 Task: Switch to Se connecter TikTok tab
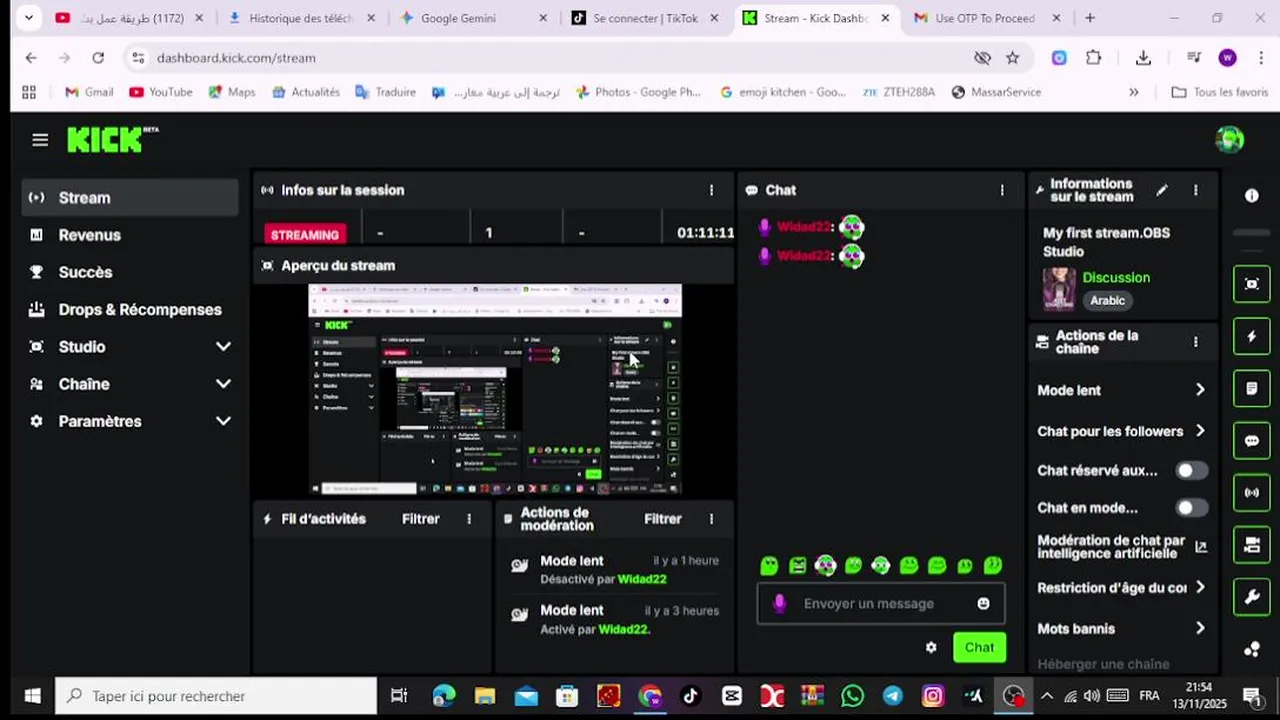click(647, 18)
